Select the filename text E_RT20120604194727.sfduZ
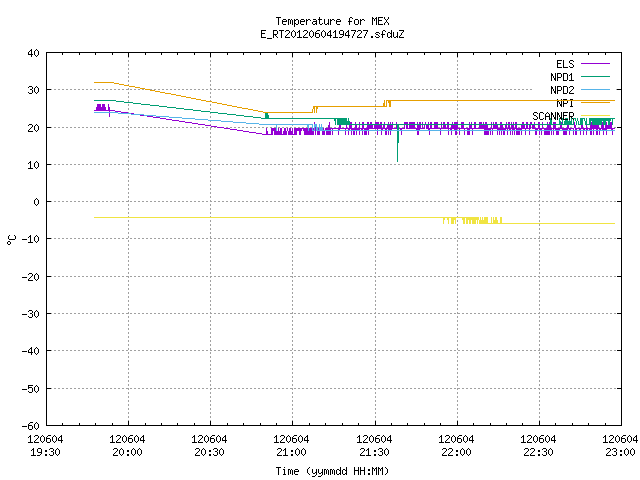The width and height of the screenshot is (640, 480). 332,34
